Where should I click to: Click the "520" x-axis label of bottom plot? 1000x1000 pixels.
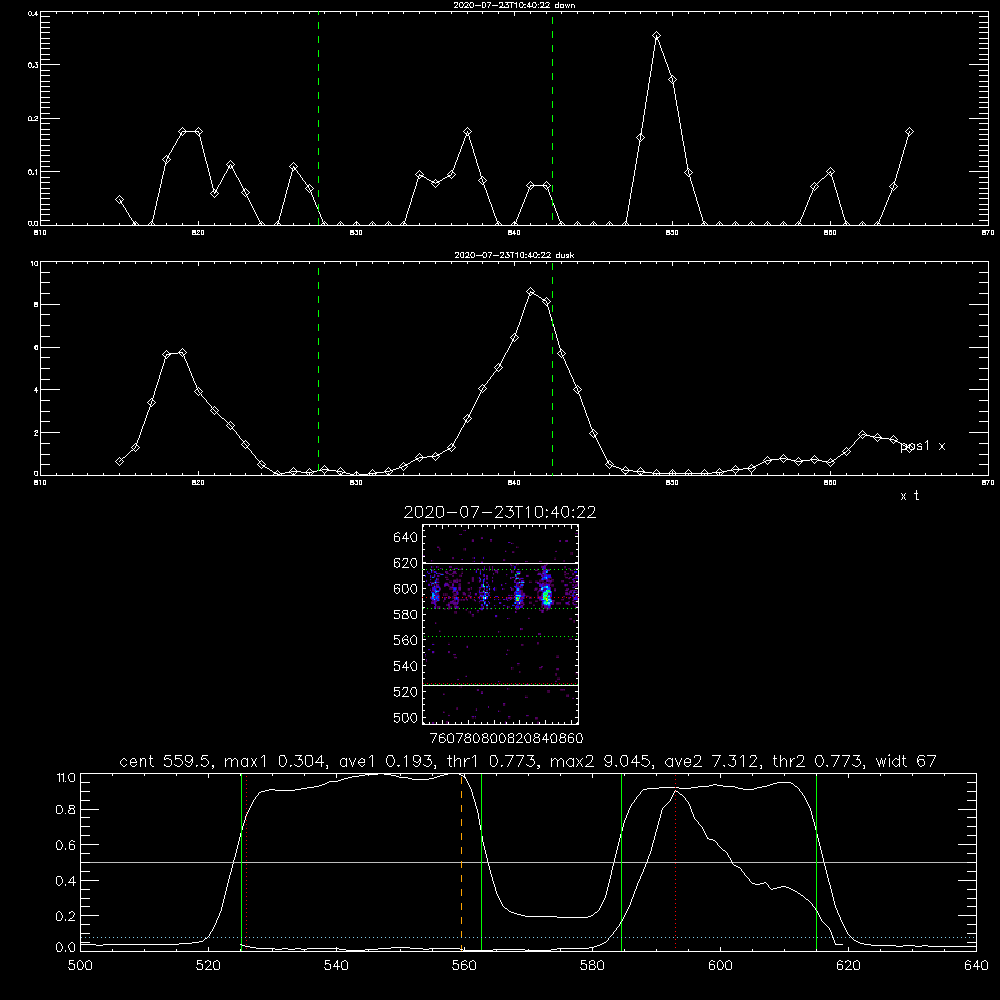coord(208,966)
